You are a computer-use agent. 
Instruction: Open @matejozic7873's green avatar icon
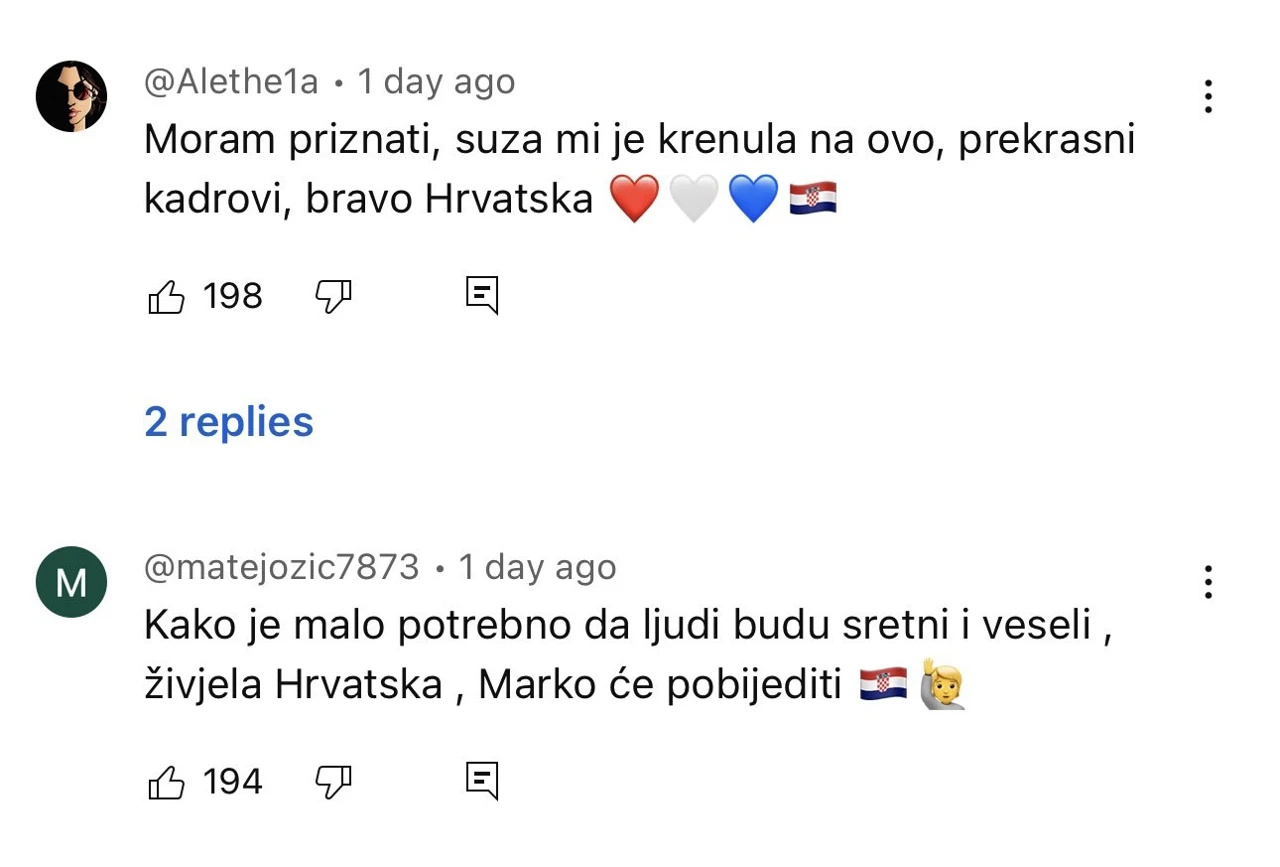pos(71,581)
